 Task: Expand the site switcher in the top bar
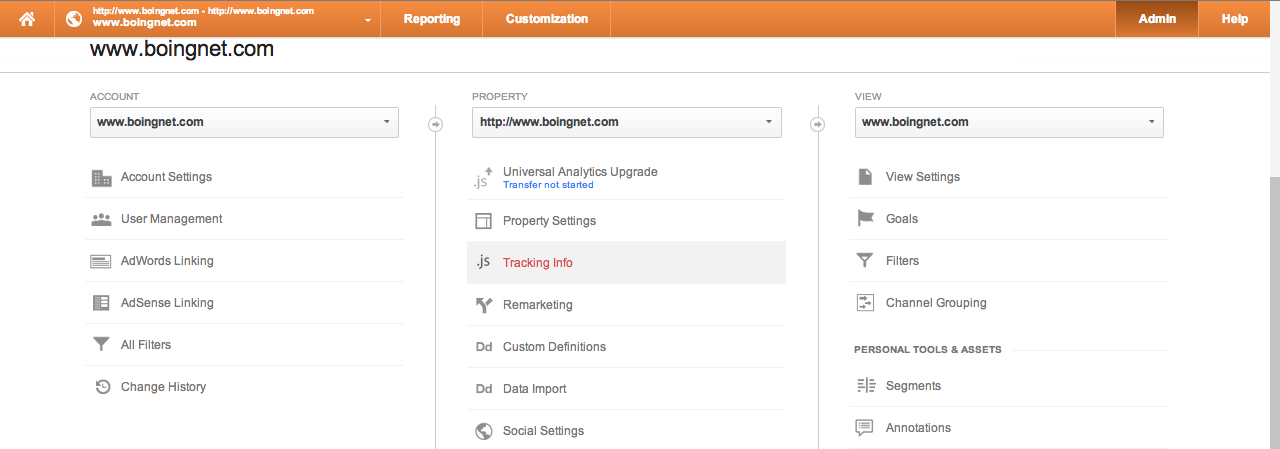[x=217, y=19]
